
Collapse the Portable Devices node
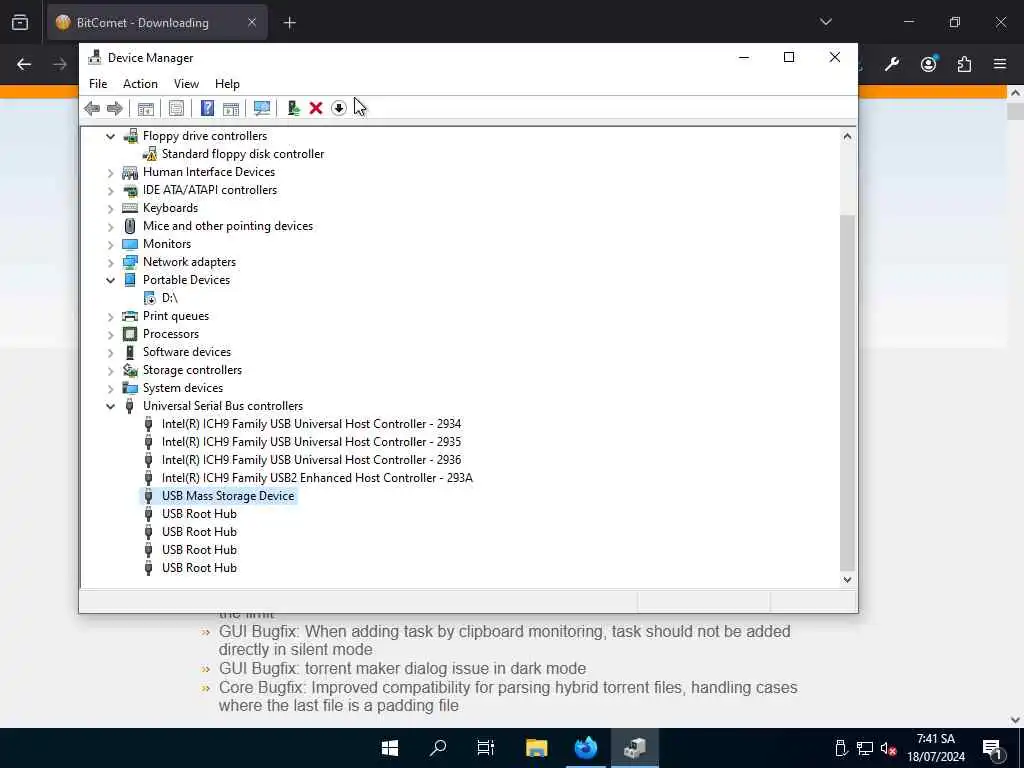coord(110,280)
